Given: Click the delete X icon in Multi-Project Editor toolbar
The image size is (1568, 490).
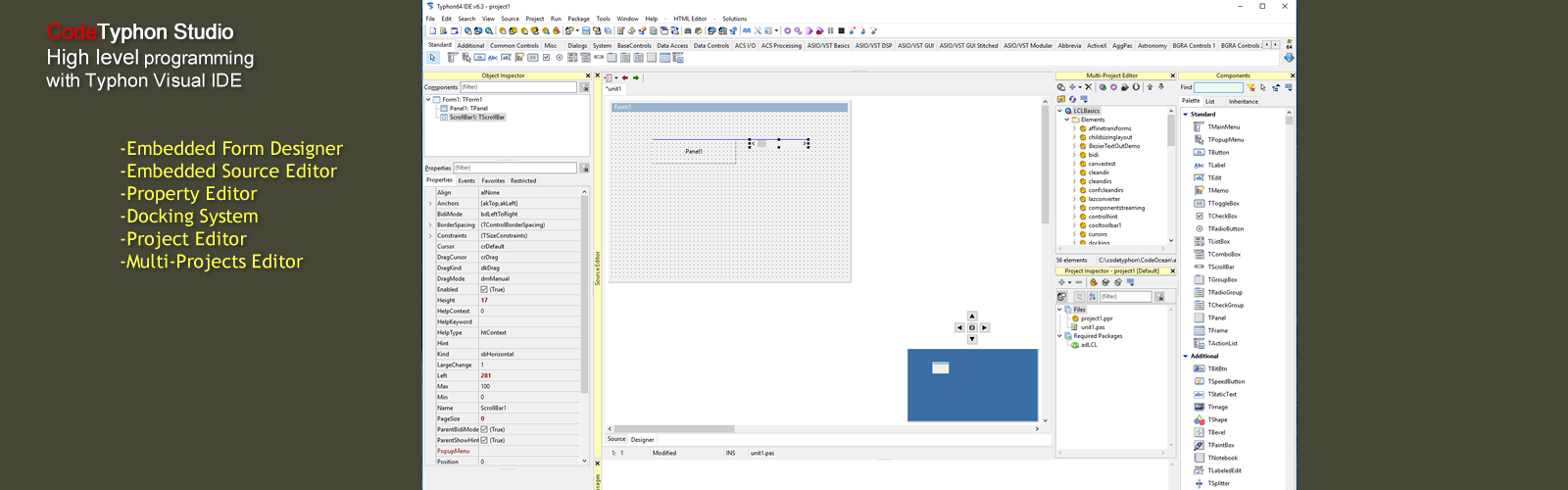Looking at the screenshot, I should pos(1088,87).
